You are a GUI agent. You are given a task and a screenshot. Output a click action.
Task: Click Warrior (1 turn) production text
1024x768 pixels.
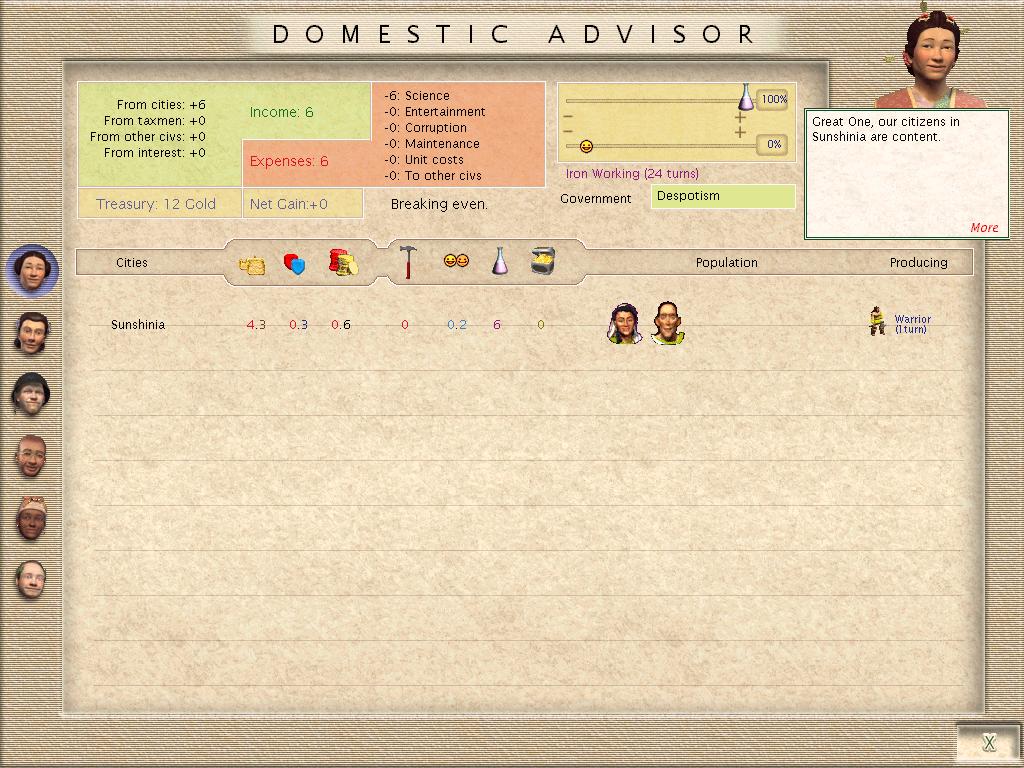click(912, 324)
